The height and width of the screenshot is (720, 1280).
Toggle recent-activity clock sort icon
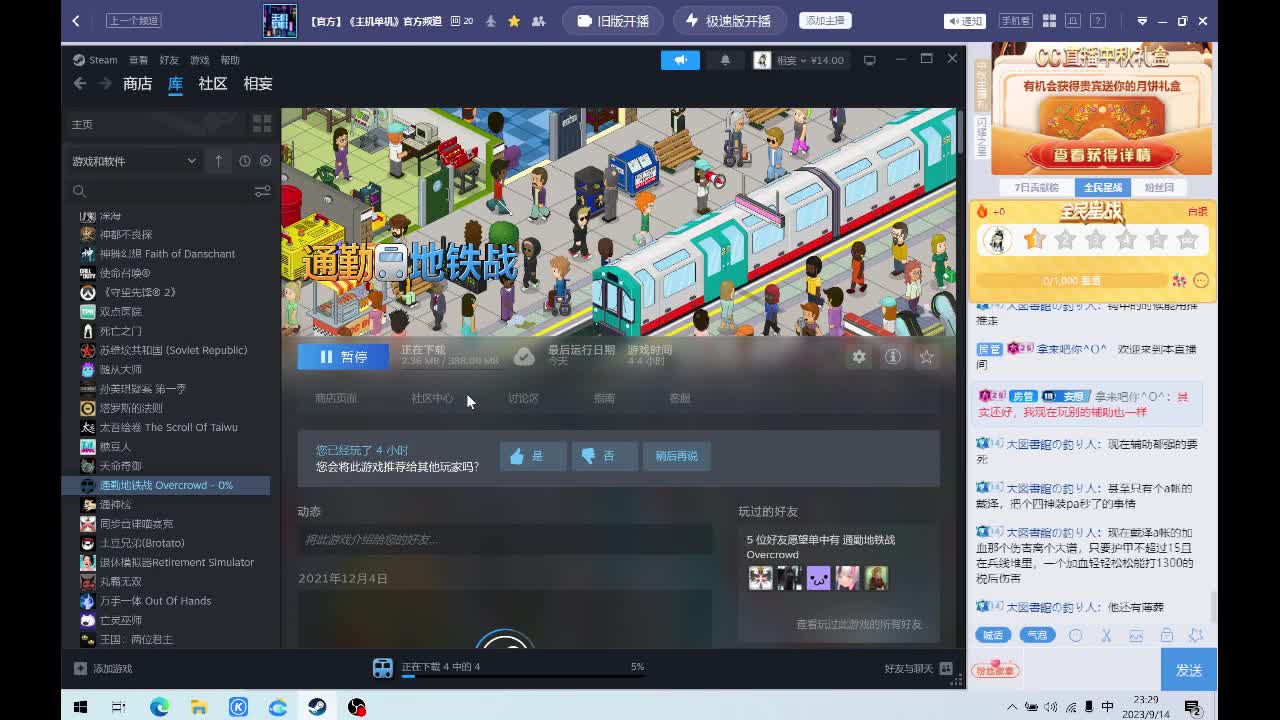(x=245, y=161)
